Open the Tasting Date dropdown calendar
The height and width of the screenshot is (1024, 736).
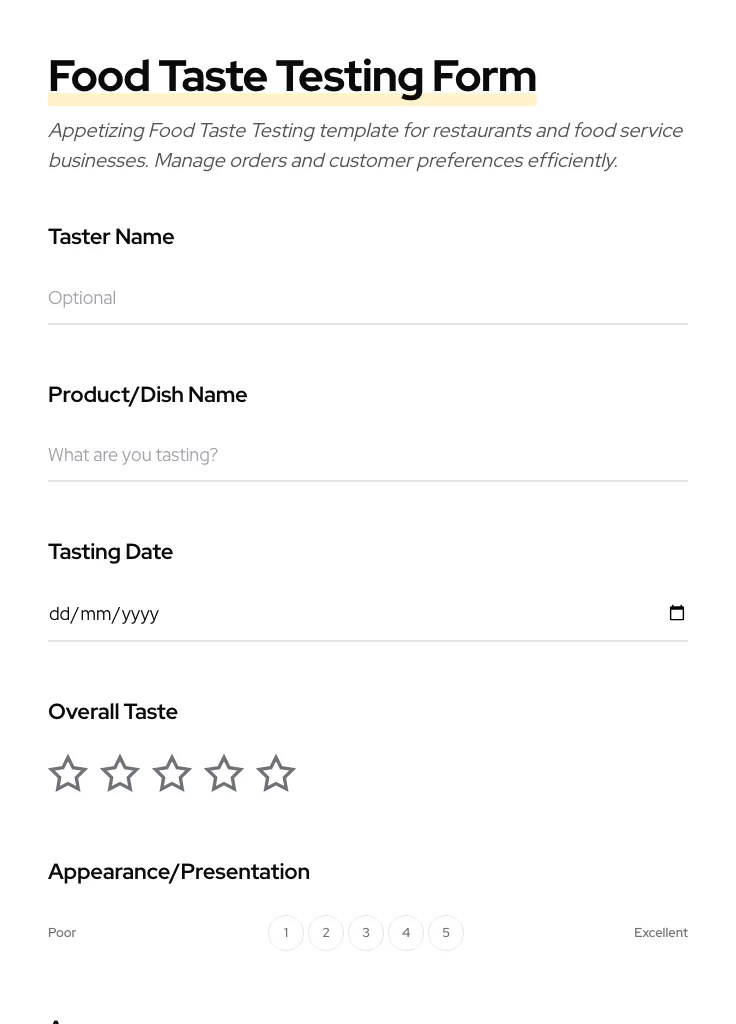coord(677,613)
